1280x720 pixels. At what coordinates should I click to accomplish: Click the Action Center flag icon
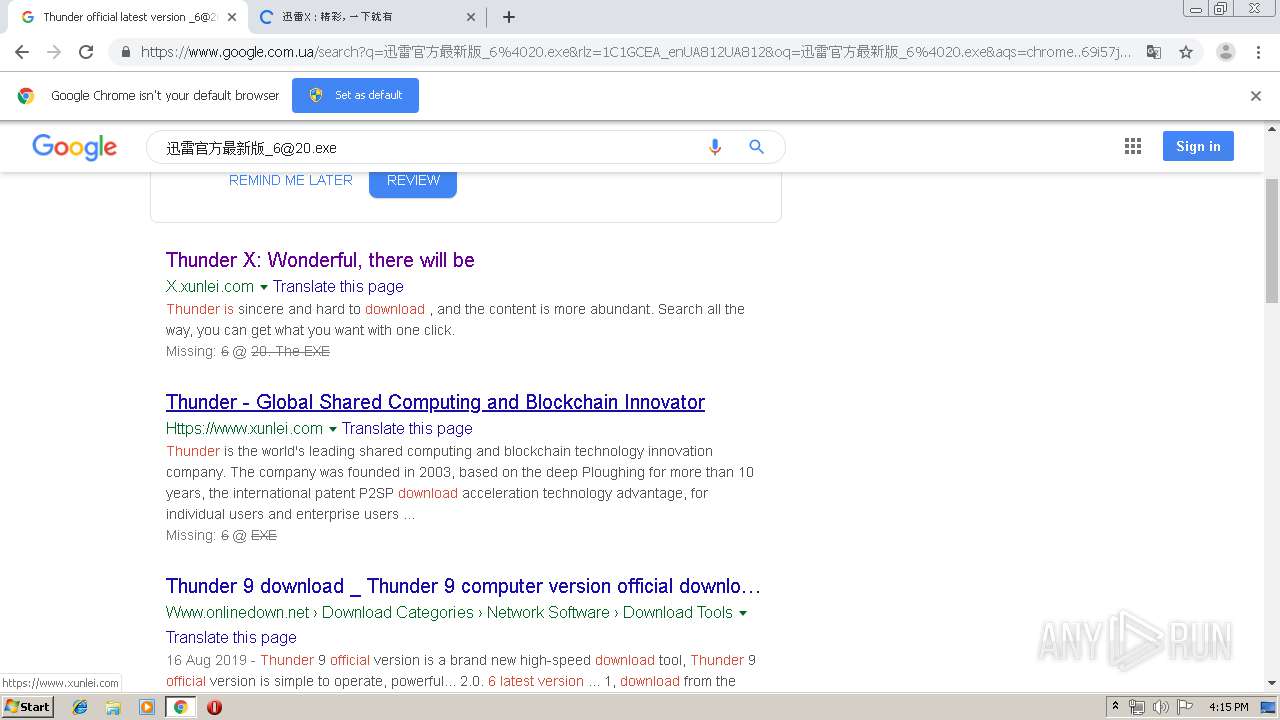(1184, 707)
